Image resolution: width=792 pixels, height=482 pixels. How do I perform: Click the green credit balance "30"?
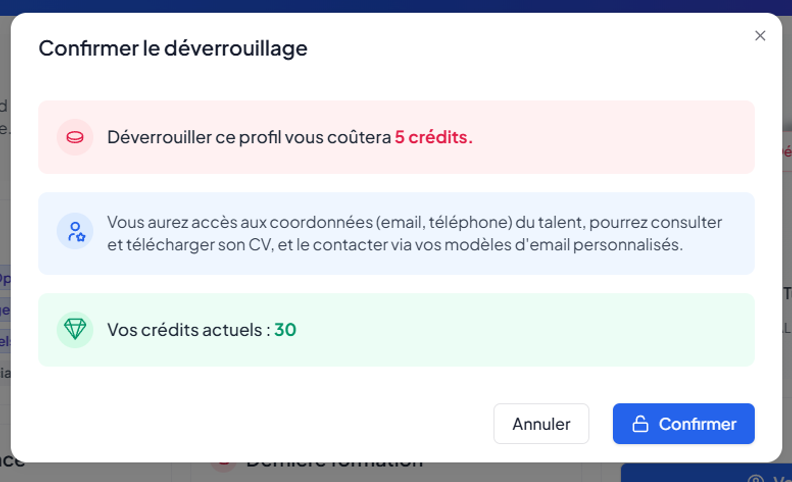tap(285, 329)
